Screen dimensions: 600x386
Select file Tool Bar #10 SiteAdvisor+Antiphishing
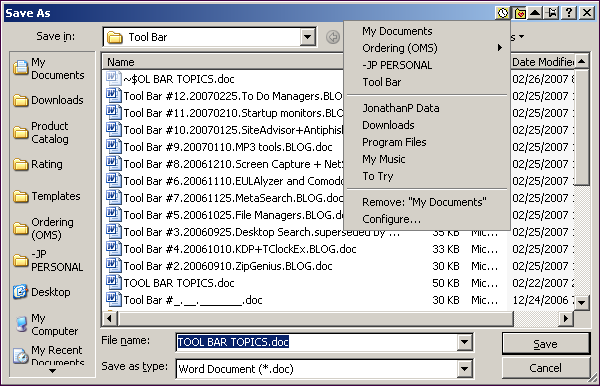pyautogui.click(x=233, y=130)
